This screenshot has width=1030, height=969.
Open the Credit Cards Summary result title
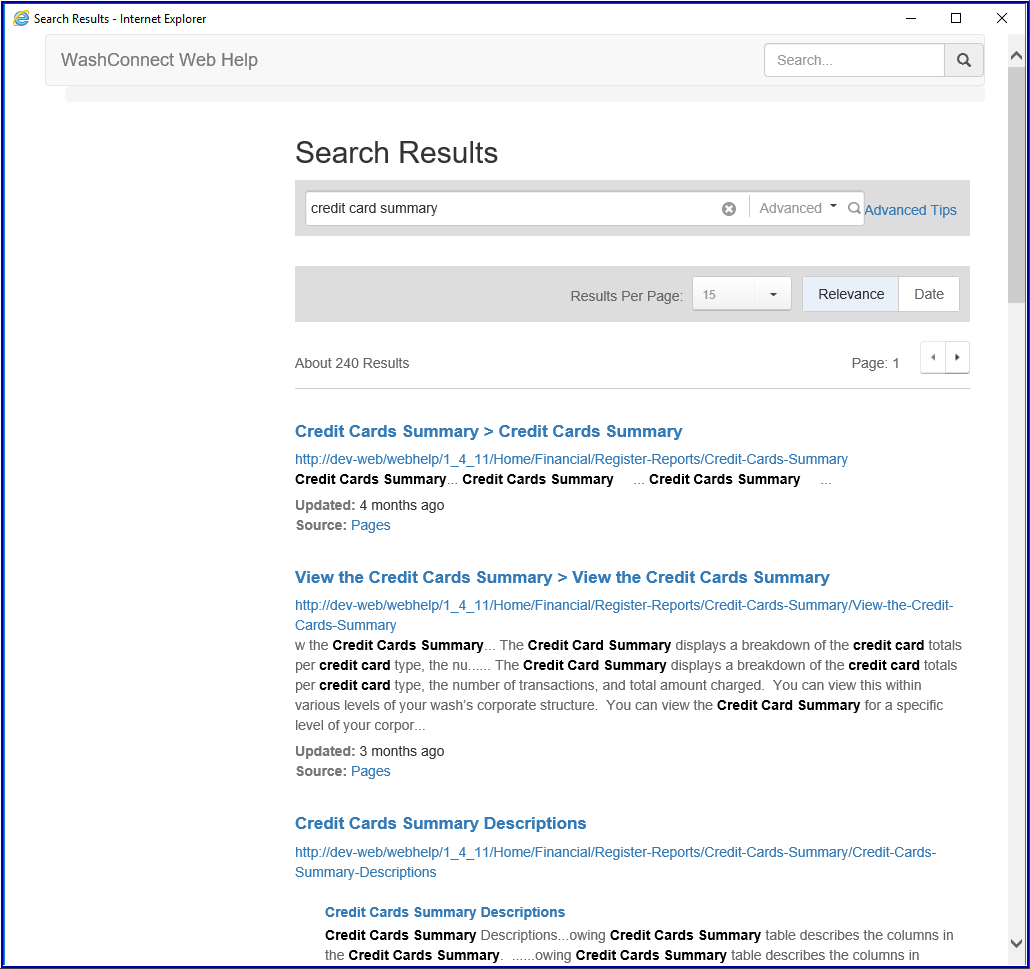point(488,431)
